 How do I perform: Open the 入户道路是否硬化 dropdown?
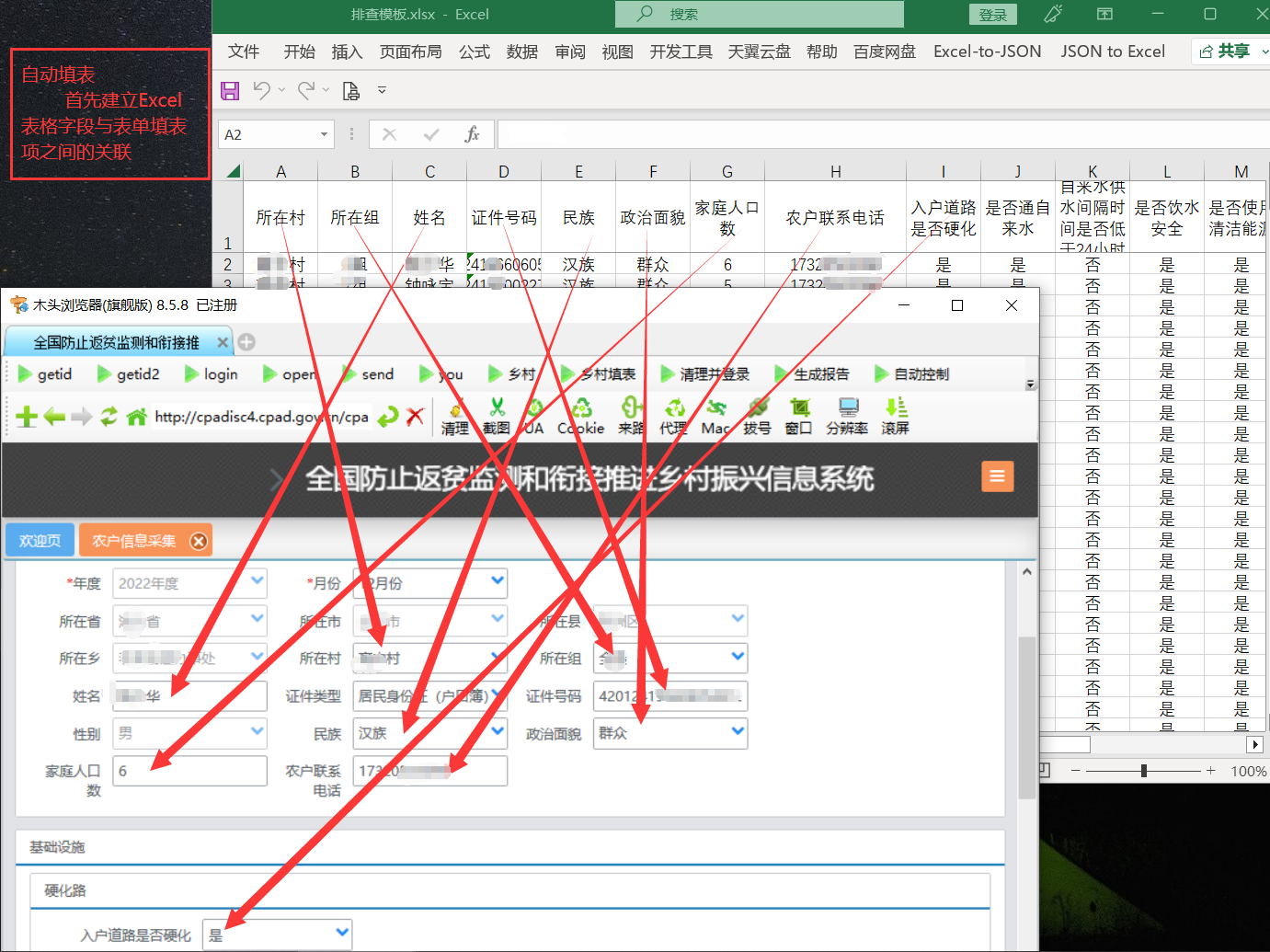277,935
